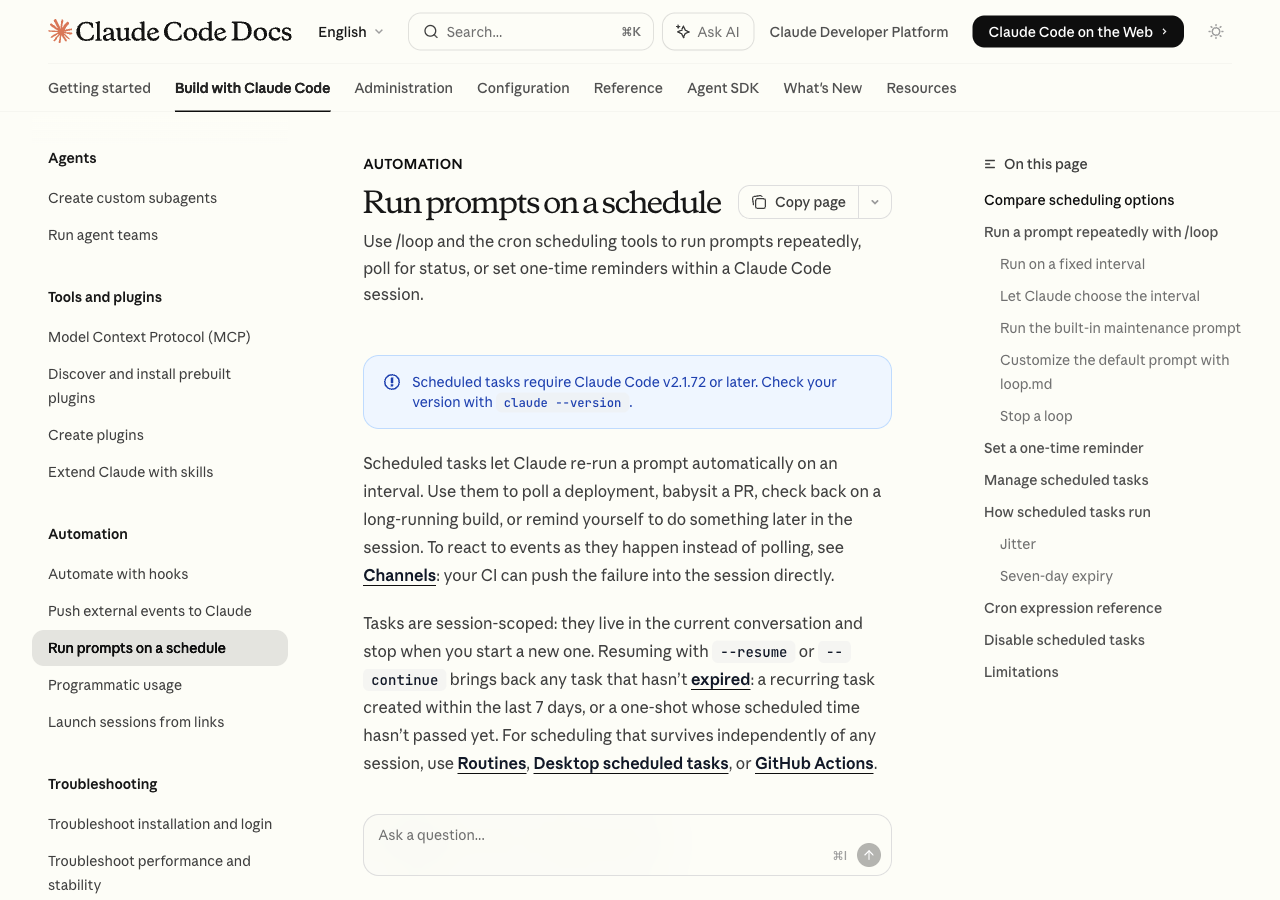Go to the Resources tab
The image size is (1280, 900).
[922, 88]
